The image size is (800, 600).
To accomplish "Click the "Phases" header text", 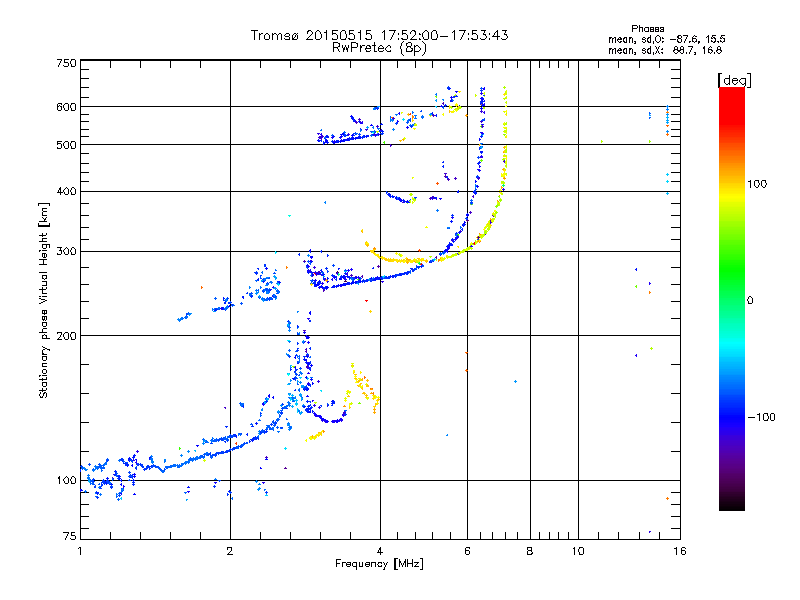I will (647, 29).
